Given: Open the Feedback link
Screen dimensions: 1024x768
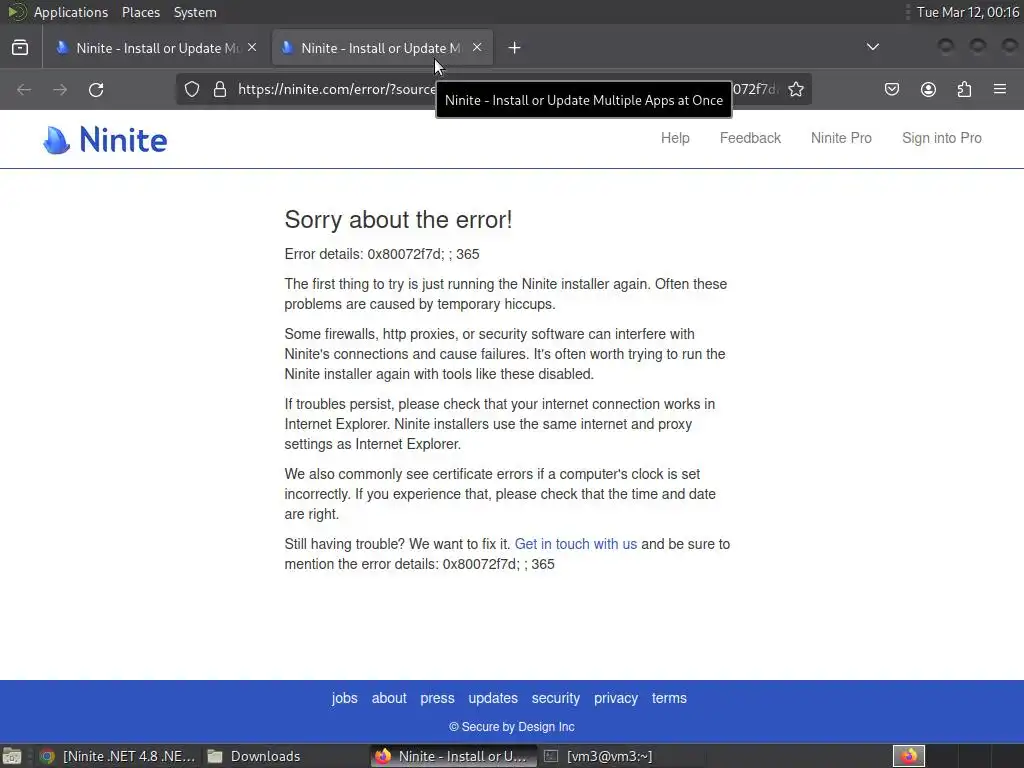Looking at the screenshot, I should (750, 138).
